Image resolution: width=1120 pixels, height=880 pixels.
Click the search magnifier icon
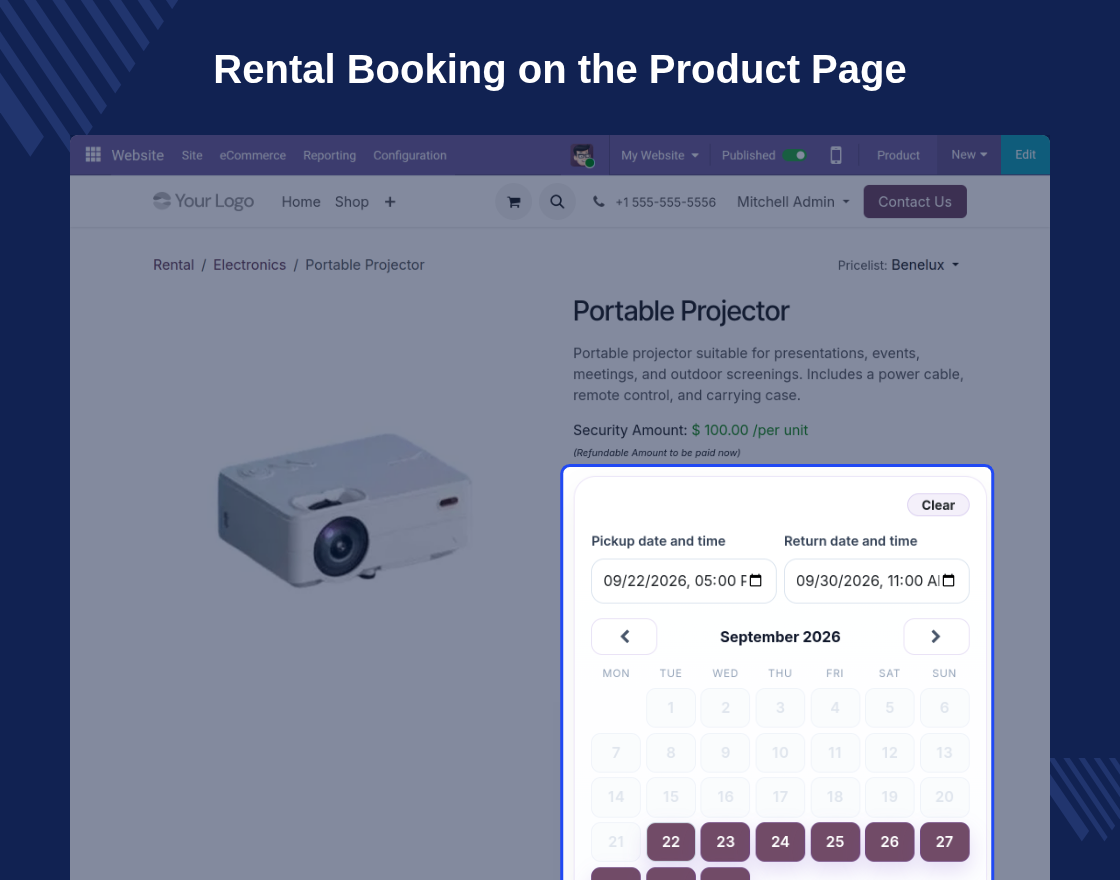557,202
